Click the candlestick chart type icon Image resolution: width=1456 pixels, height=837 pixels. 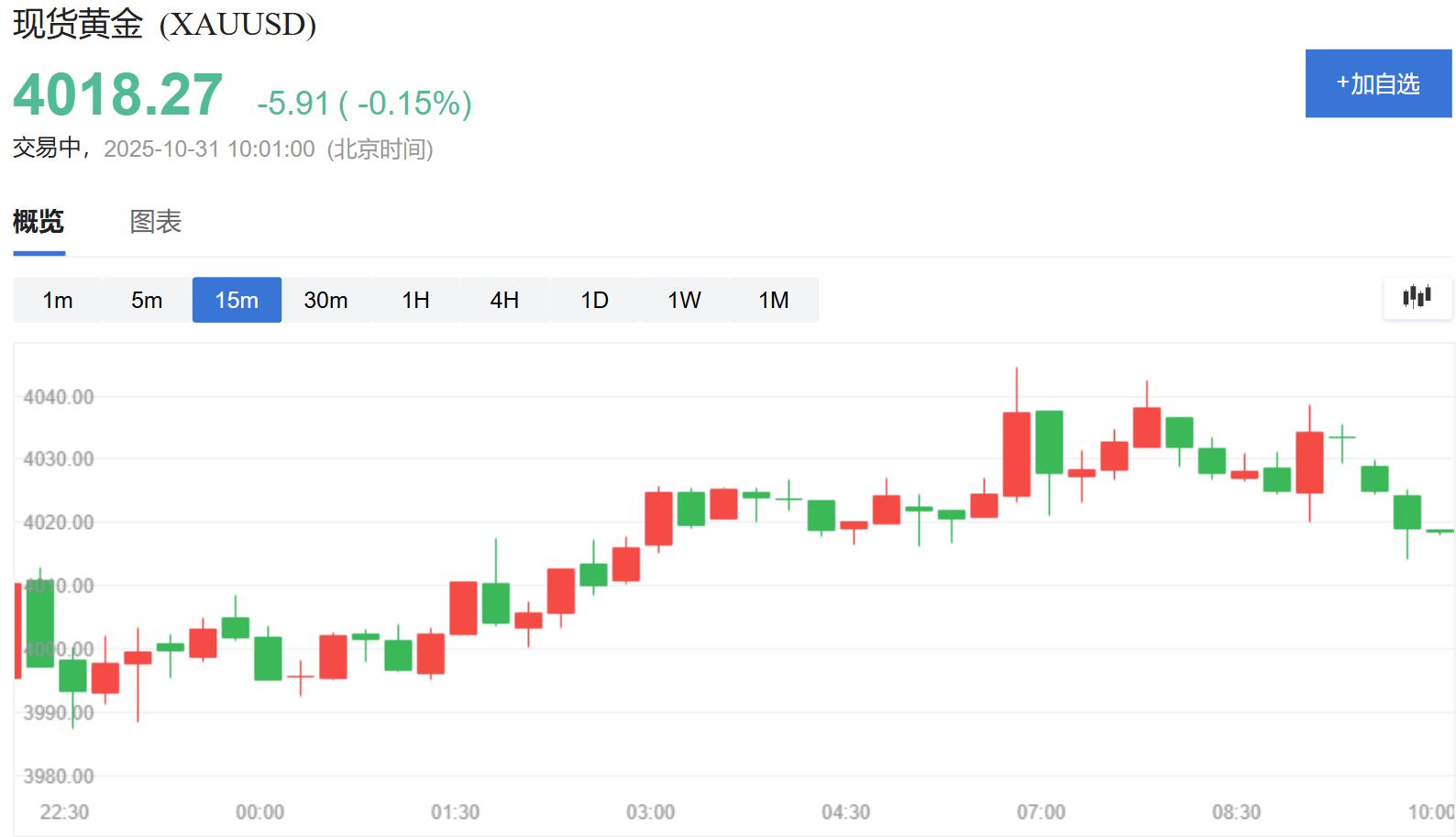pos(1417,297)
